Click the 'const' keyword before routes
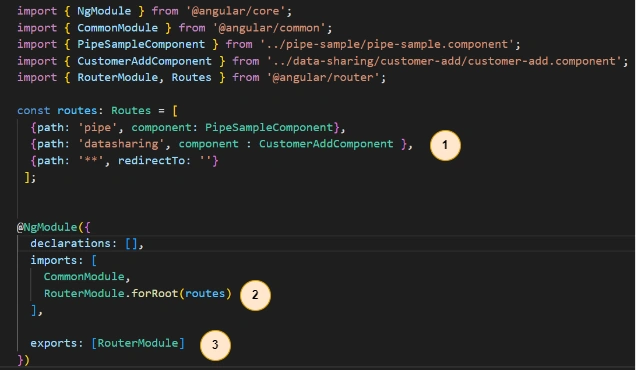This screenshot has height=371, width=637. (33, 111)
